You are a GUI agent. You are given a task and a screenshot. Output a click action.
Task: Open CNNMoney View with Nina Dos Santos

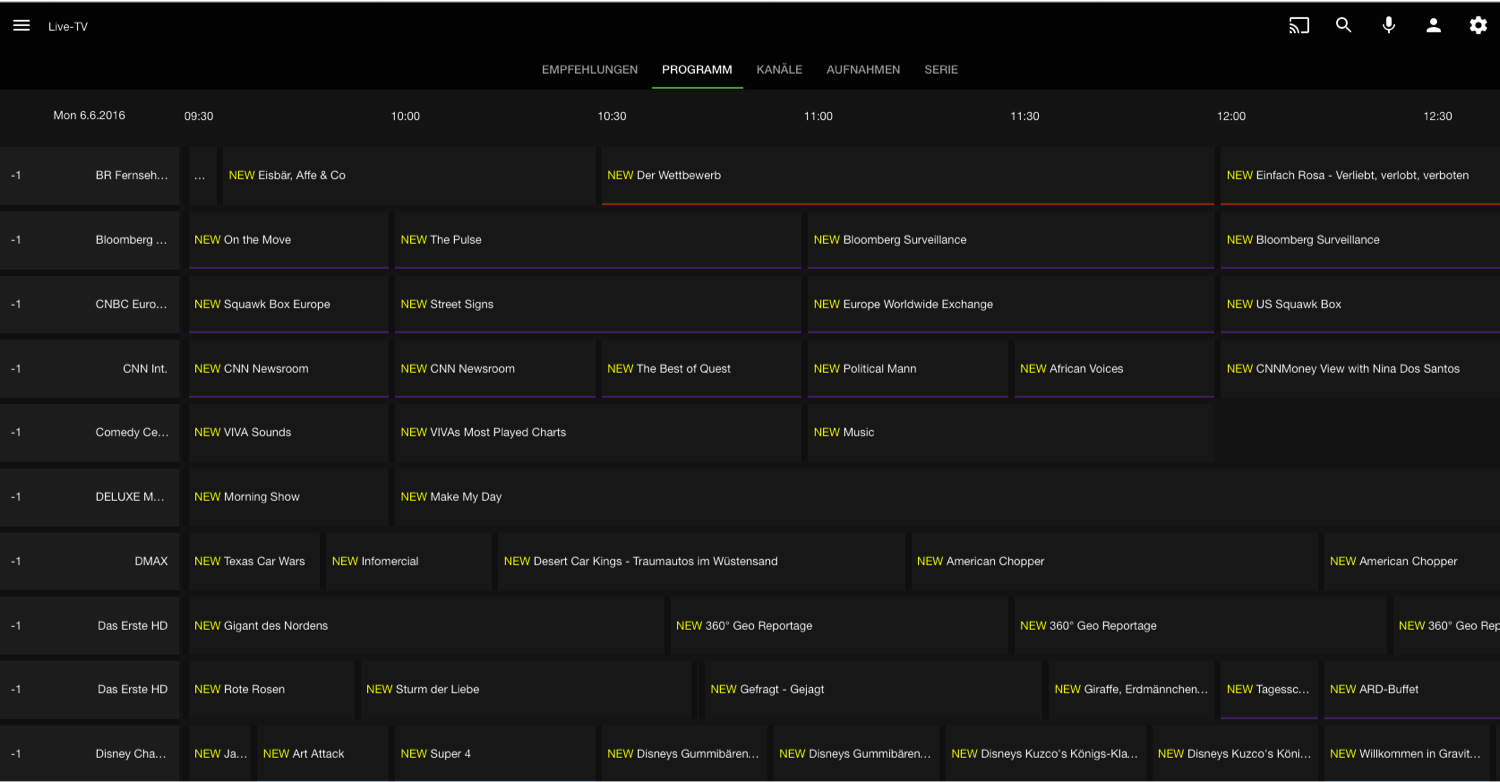(1360, 369)
